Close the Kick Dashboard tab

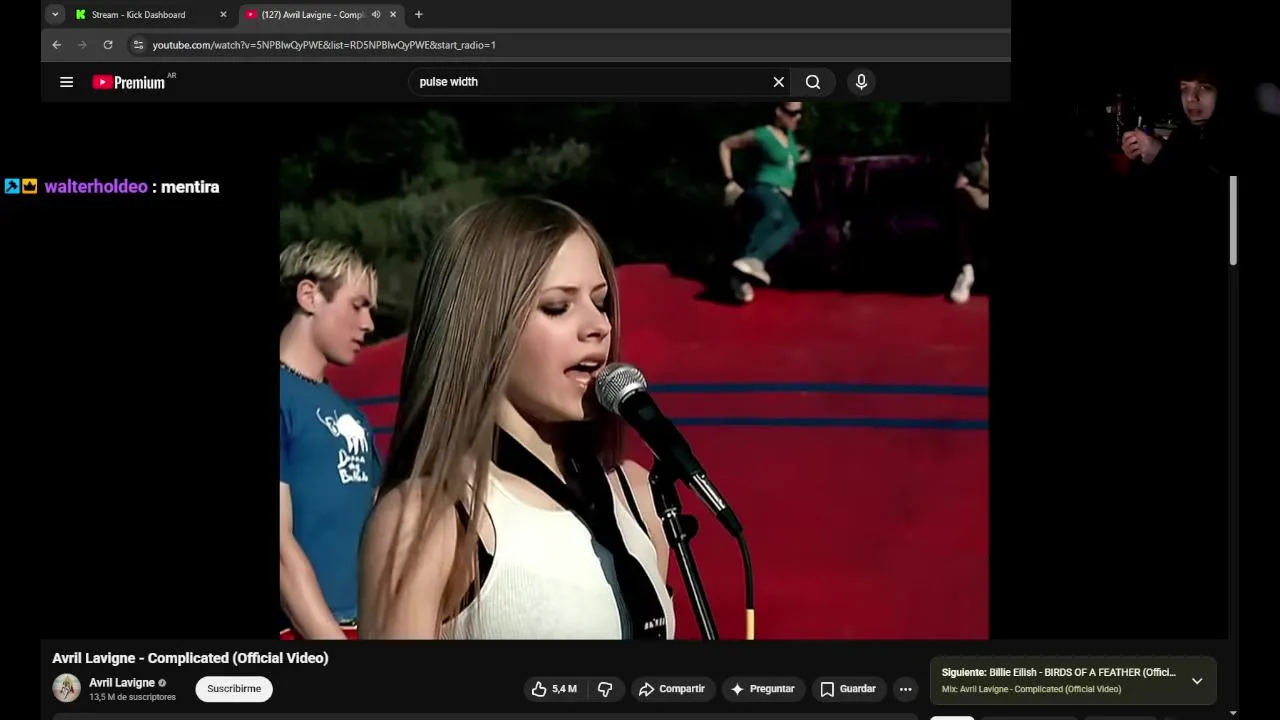(223, 15)
